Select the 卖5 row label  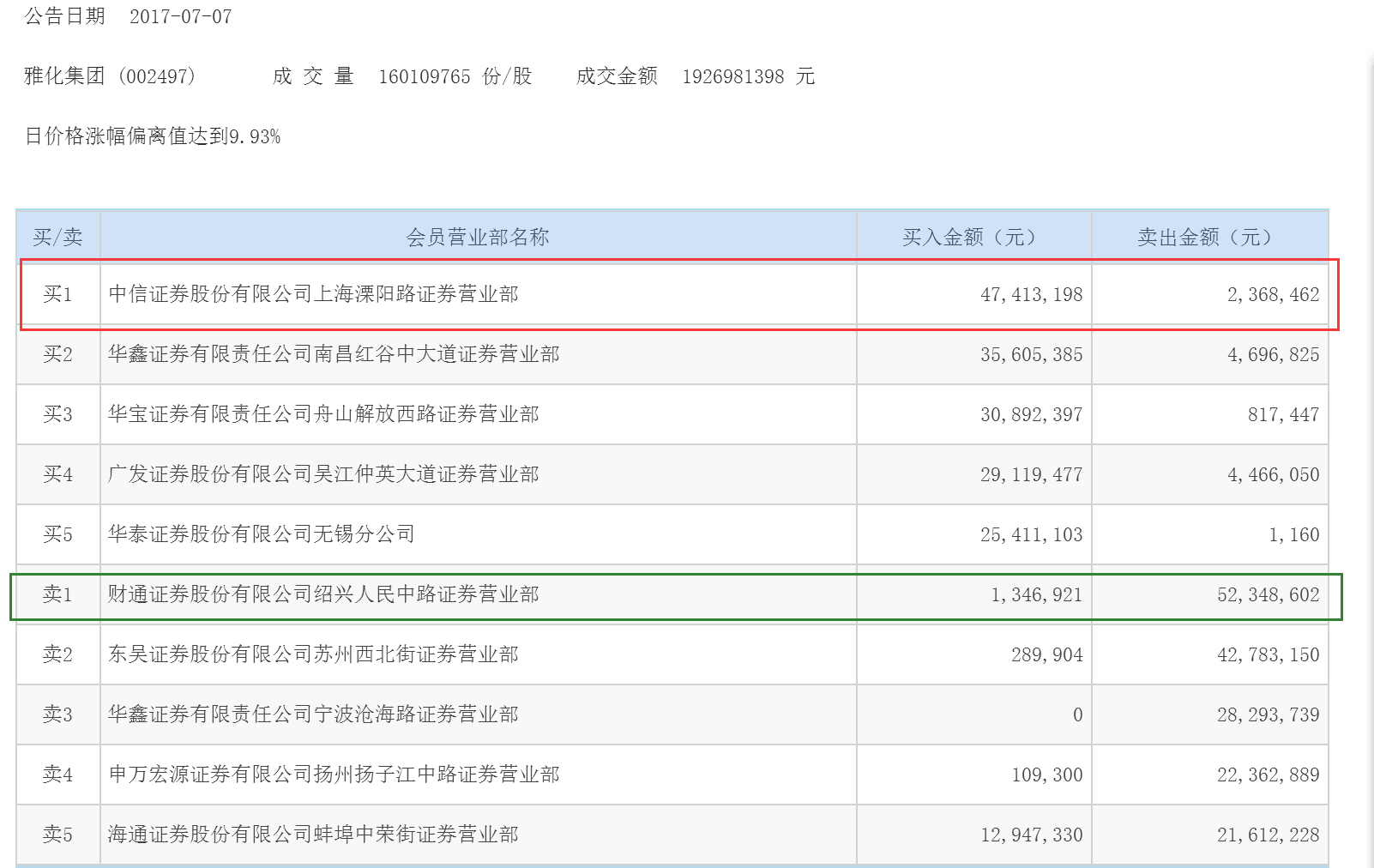(57, 835)
